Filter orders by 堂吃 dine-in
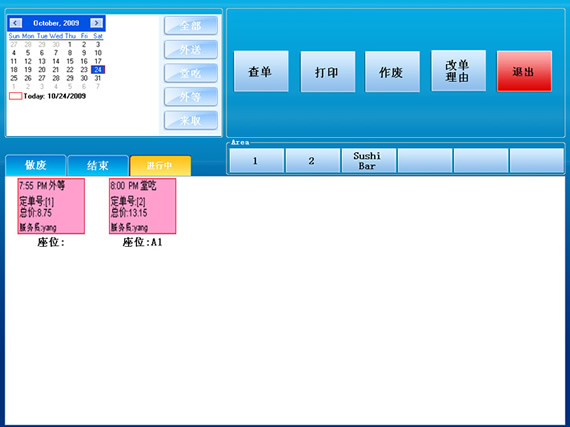This screenshot has height=427, width=570. (191, 73)
